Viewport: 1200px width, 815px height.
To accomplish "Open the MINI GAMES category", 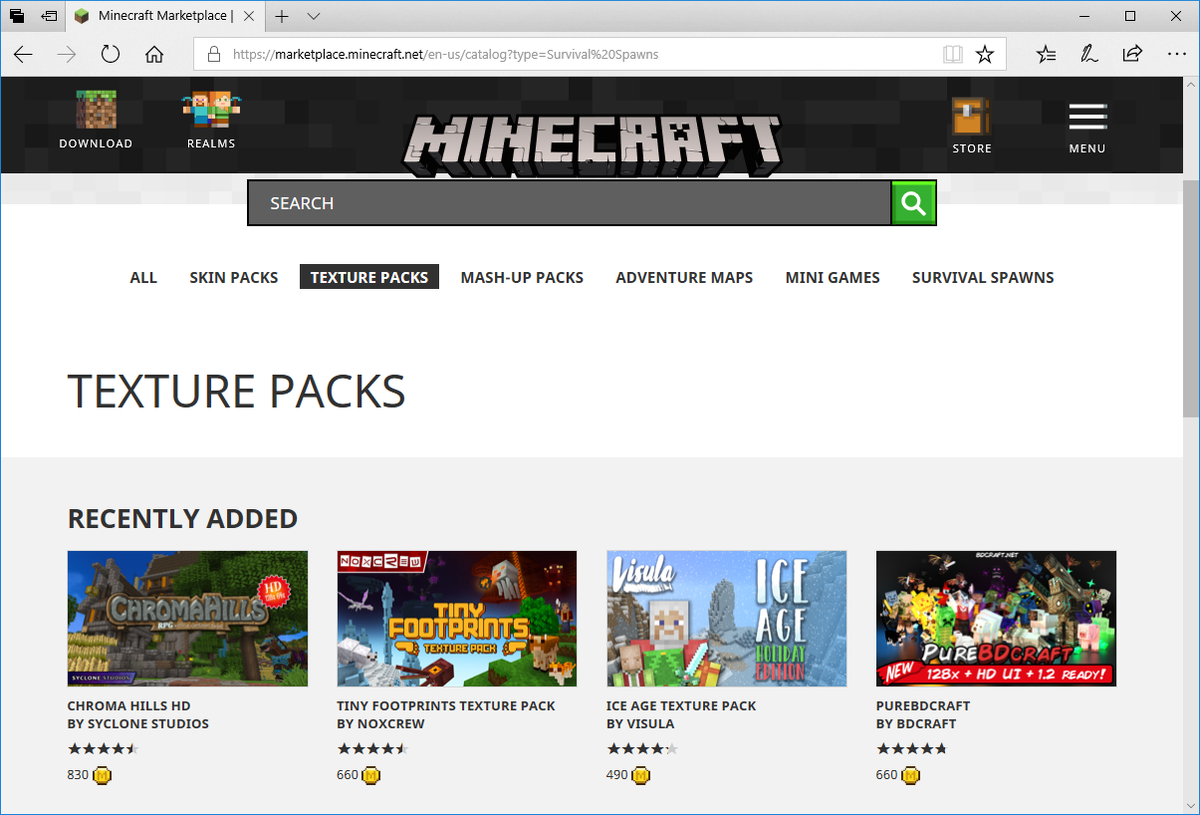I will (x=832, y=277).
